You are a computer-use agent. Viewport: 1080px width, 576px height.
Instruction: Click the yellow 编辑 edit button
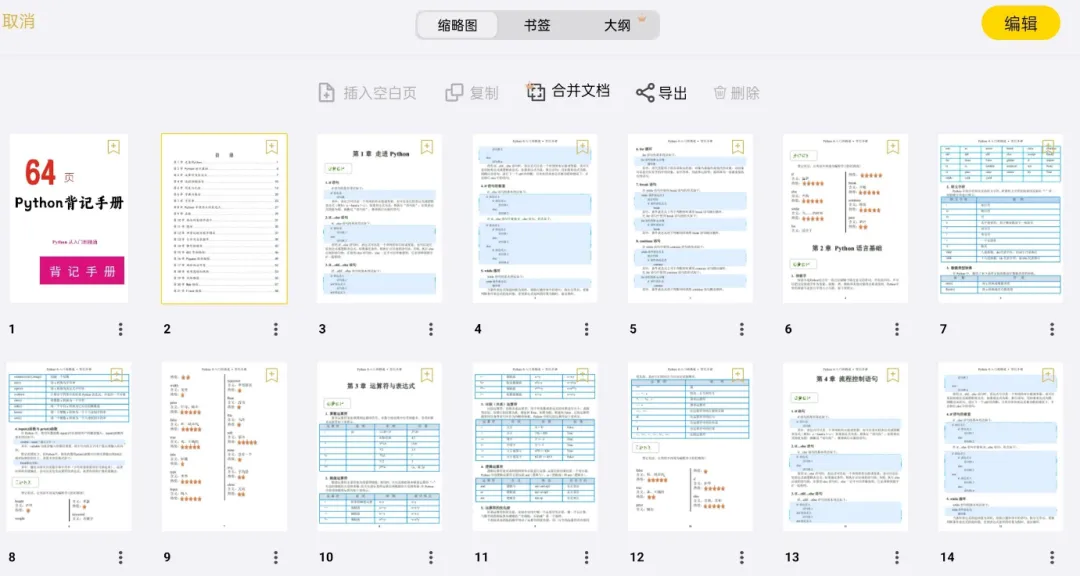pyautogui.click(x=1021, y=23)
